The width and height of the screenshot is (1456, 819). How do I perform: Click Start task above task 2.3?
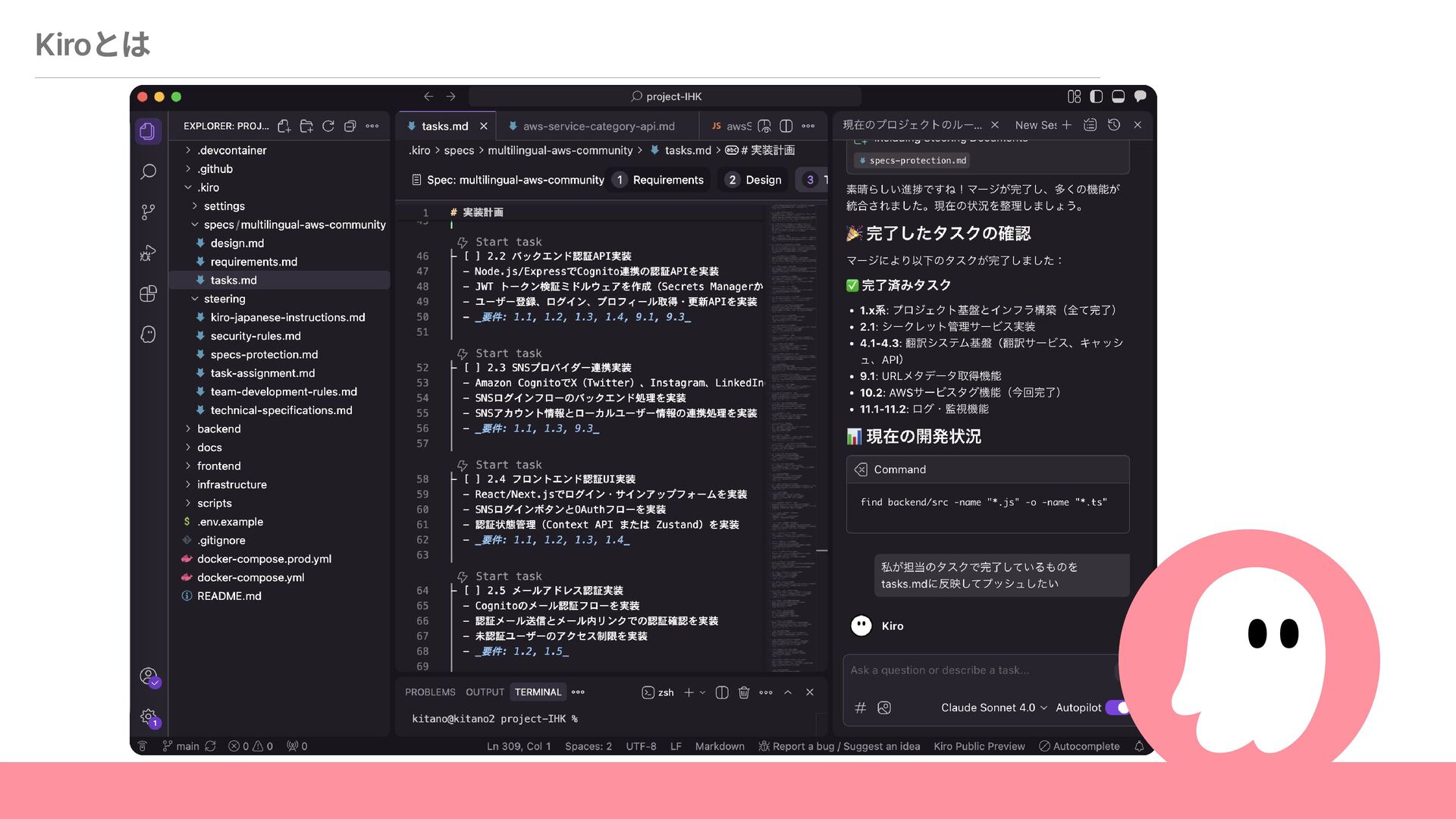pyautogui.click(x=508, y=353)
